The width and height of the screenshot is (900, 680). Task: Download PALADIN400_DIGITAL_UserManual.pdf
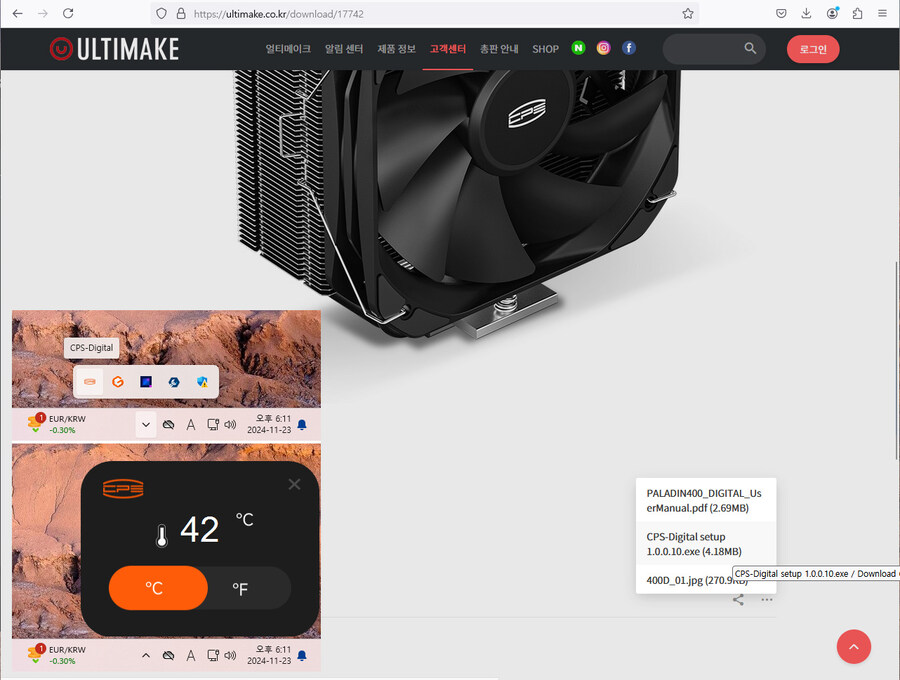(x=704, y=500)
